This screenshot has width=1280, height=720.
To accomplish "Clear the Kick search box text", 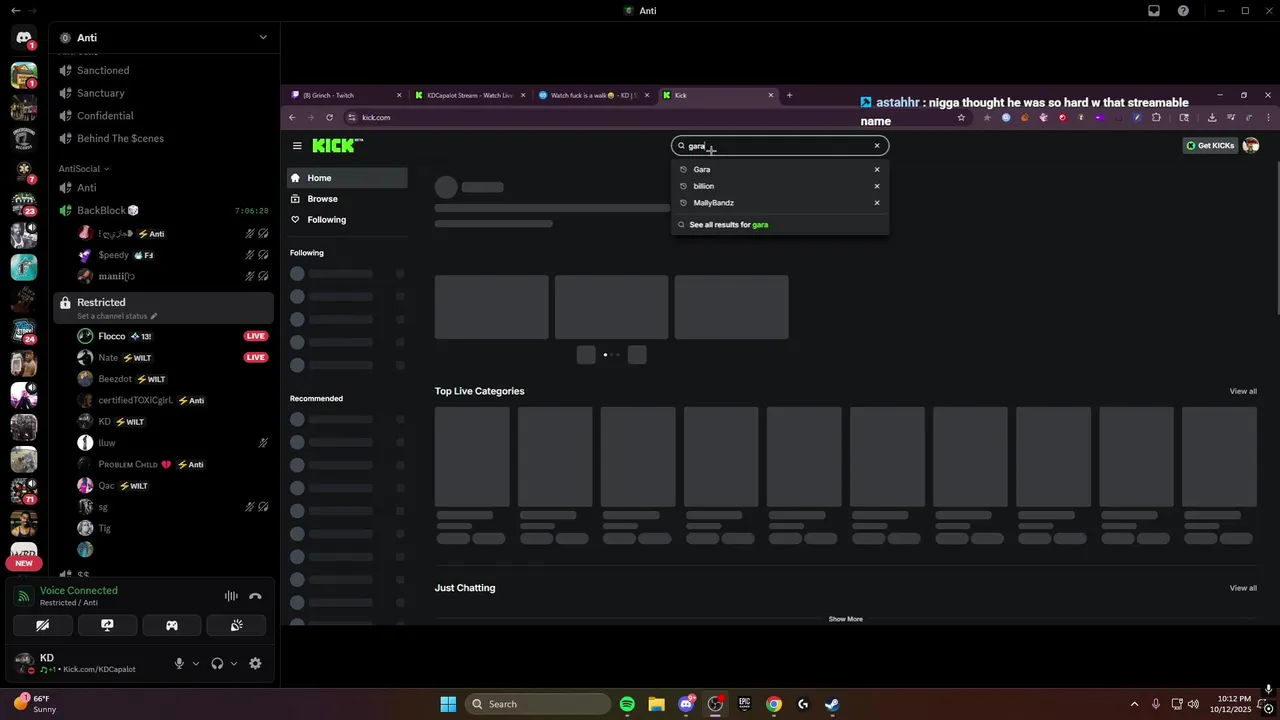I will pyautogui.click(x=877, y=146).
